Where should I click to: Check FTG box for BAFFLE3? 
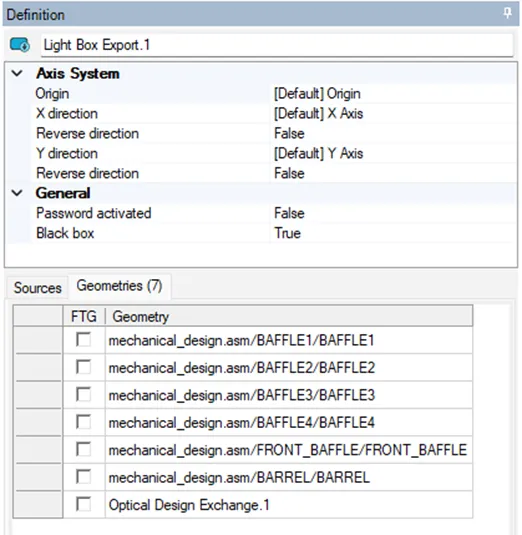coord(84,395)
